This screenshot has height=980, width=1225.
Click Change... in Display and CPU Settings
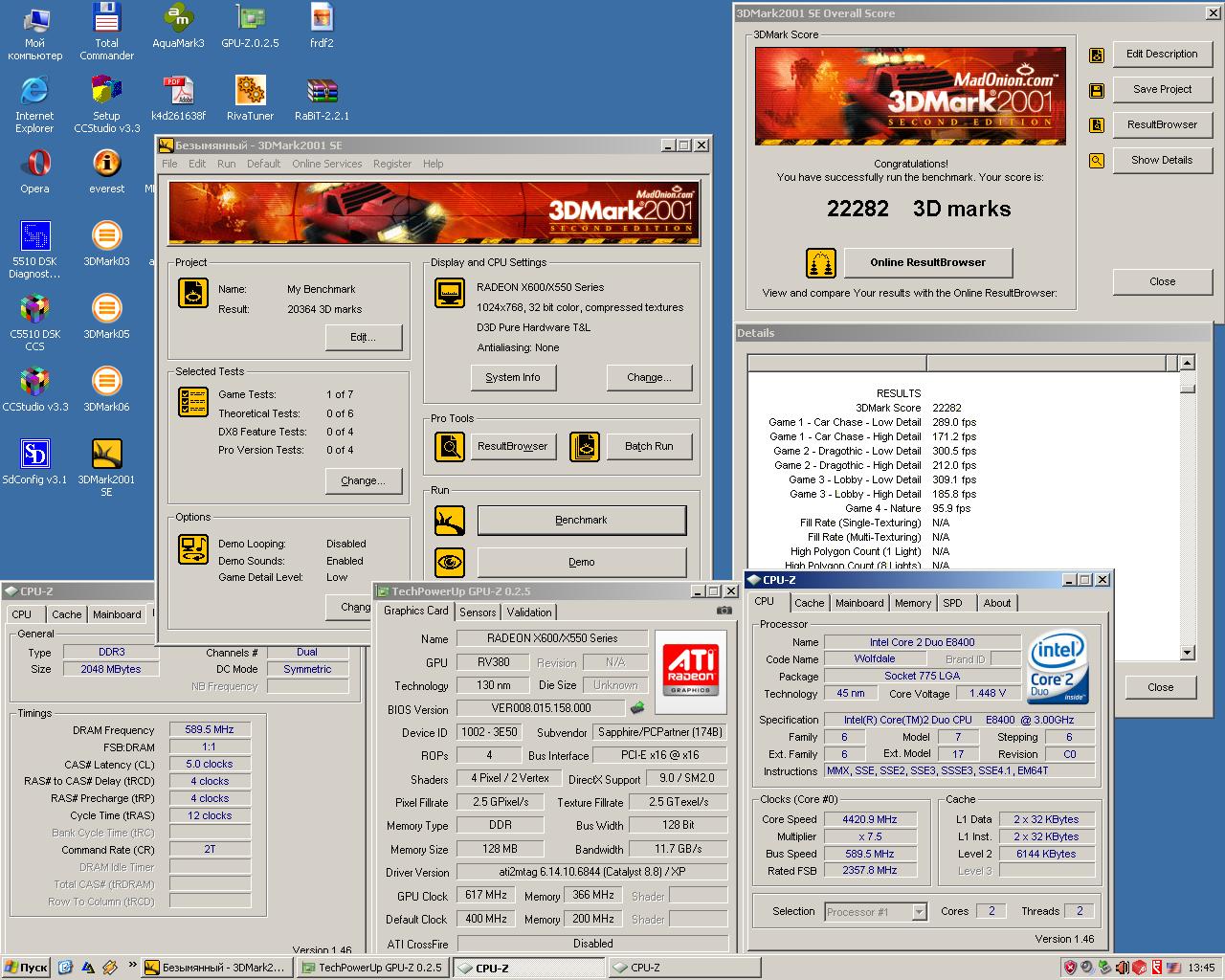[x=649, y=377]
